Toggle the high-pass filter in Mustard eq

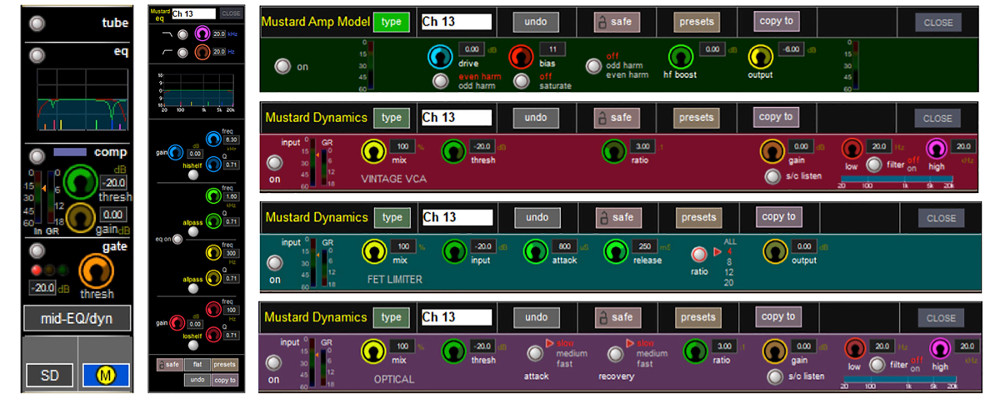coord(183,52)
